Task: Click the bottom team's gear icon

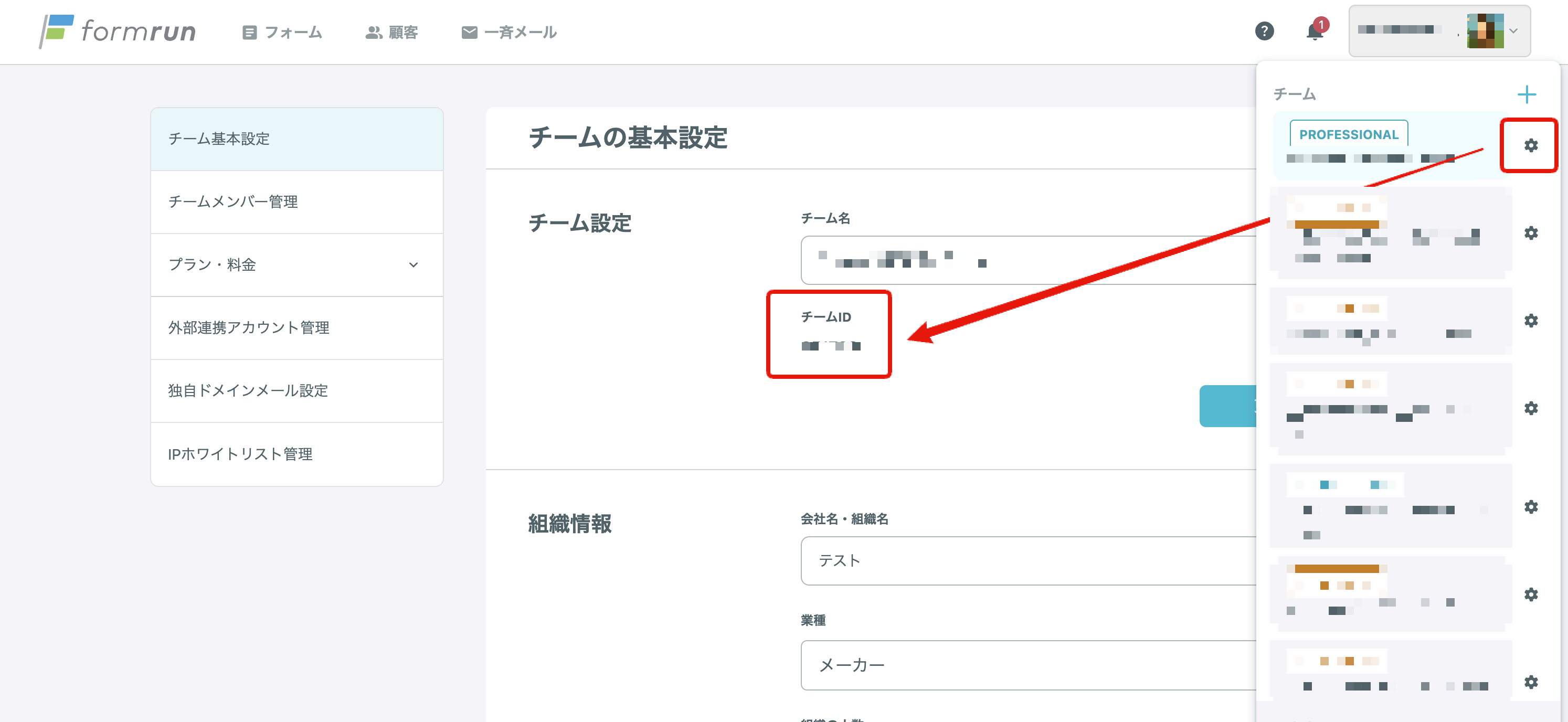Action: (x=1530, y=682)
